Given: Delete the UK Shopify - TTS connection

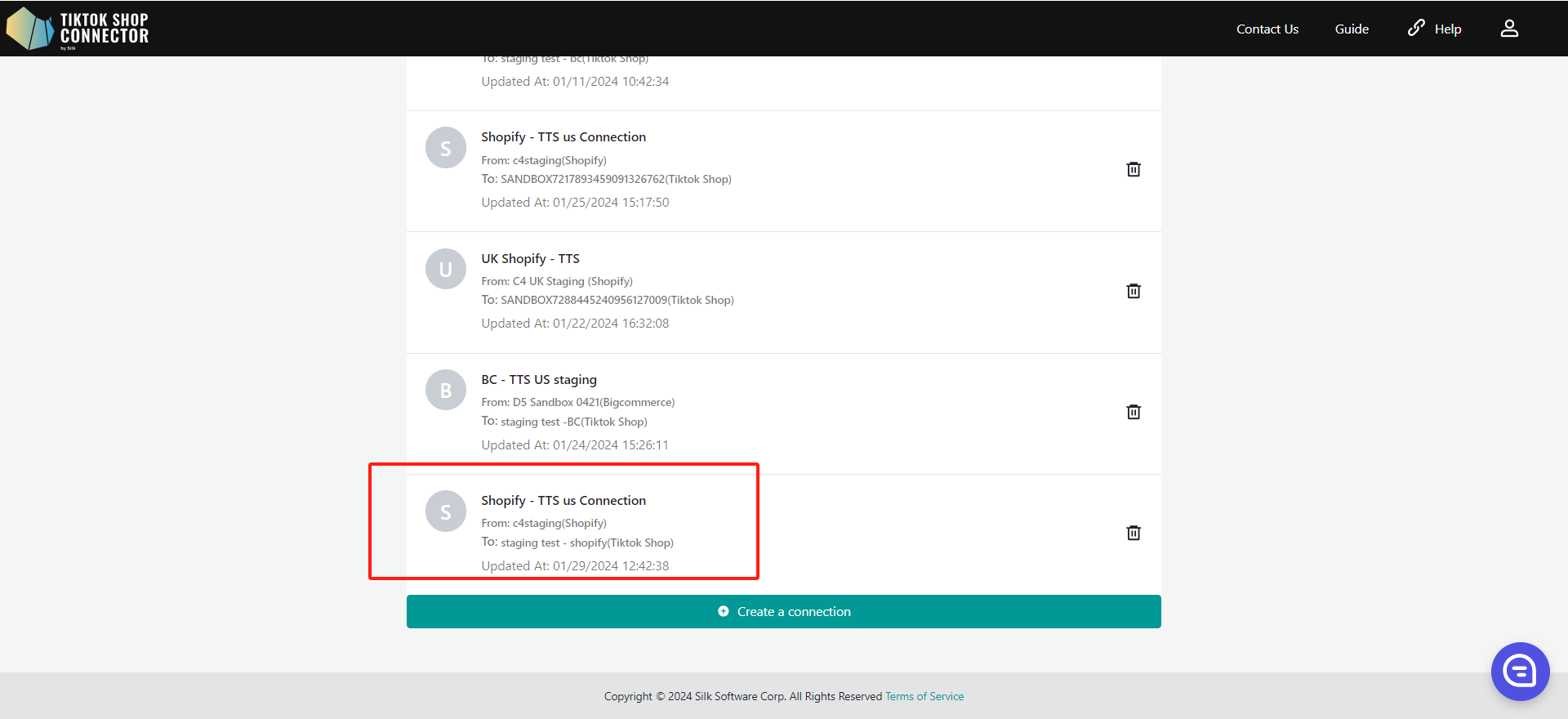Looking at the screenshot, I should pos(1133,291).
